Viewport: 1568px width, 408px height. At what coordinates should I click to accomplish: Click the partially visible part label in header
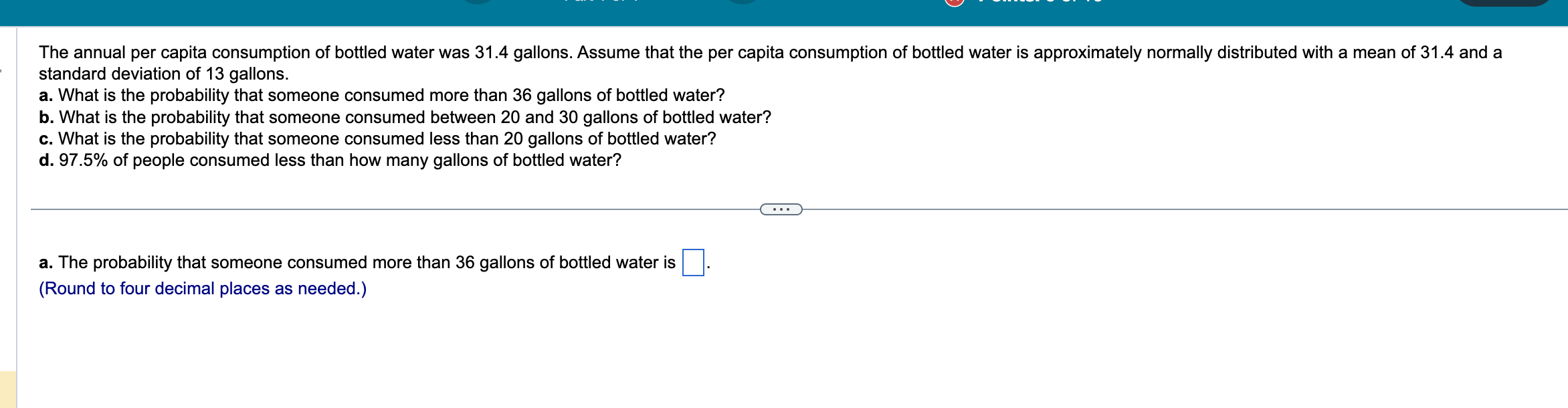click(x=602, y=1)
